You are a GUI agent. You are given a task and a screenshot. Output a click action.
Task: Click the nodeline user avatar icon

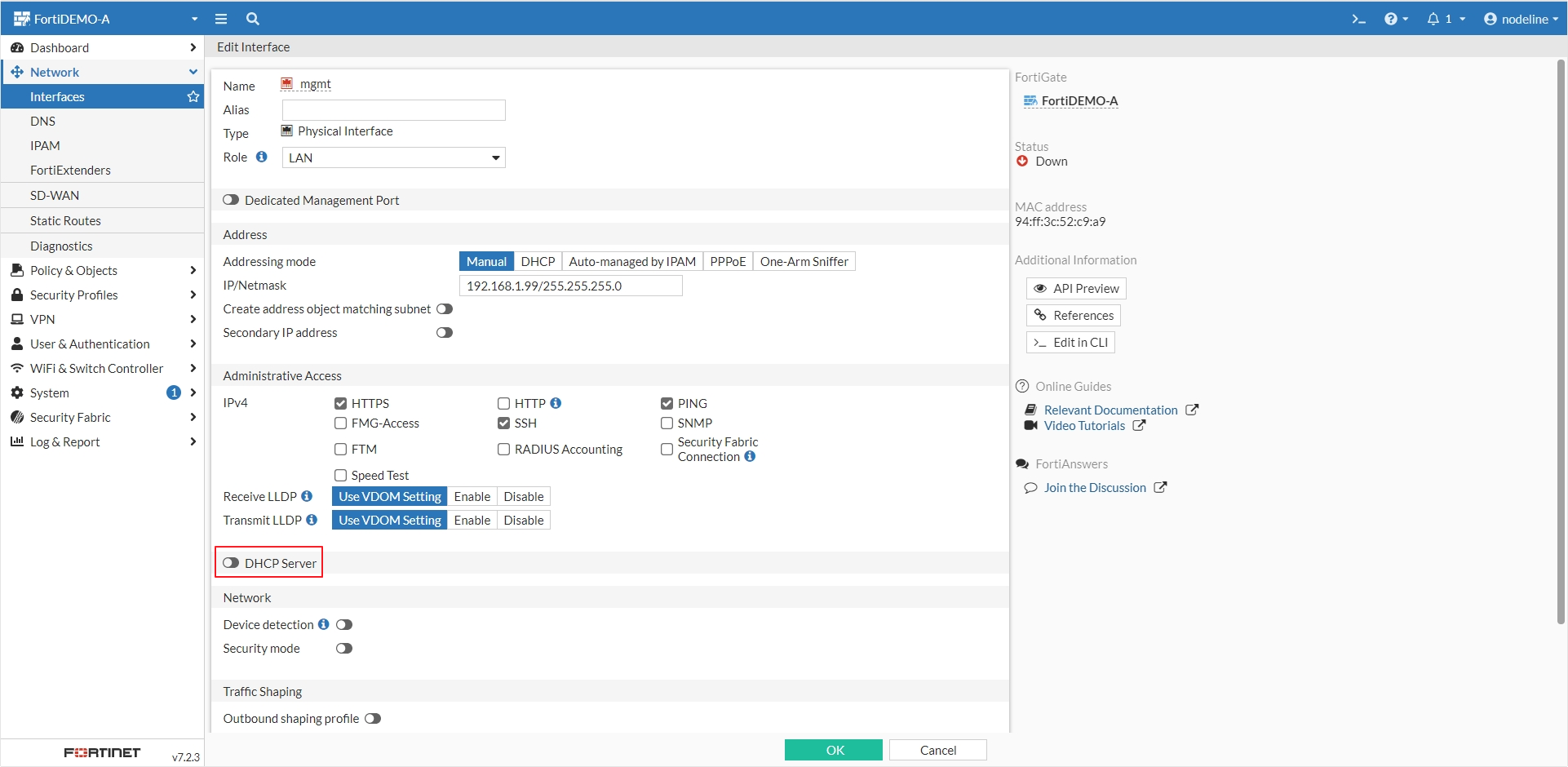(1490, 19)
